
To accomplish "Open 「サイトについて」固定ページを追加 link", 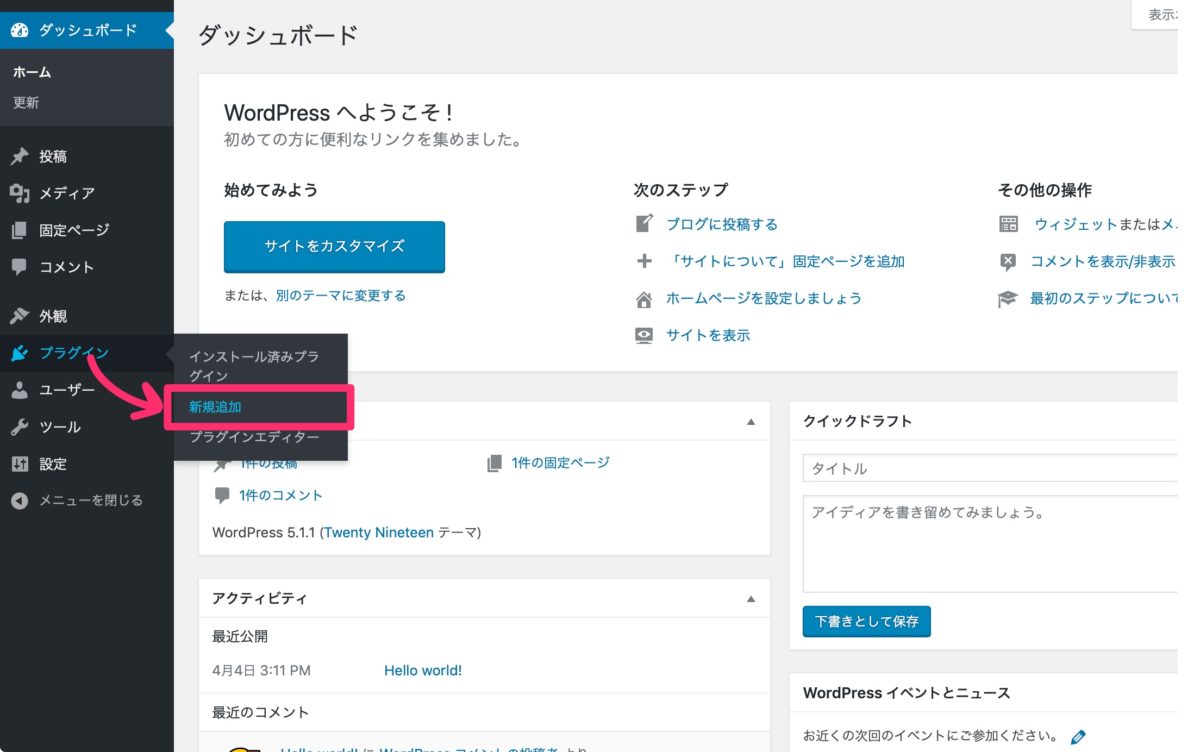I will pos(786,261).
